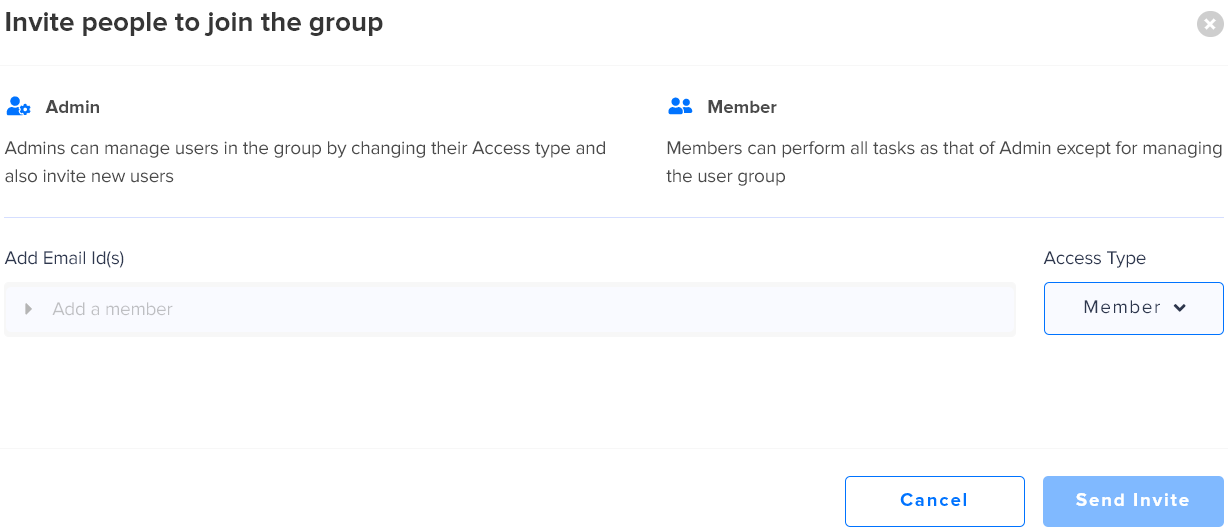Open the Member access type dropdown
This screenshot has height=532, width=1228.
pyautogui.click(x=1133, y=308)
